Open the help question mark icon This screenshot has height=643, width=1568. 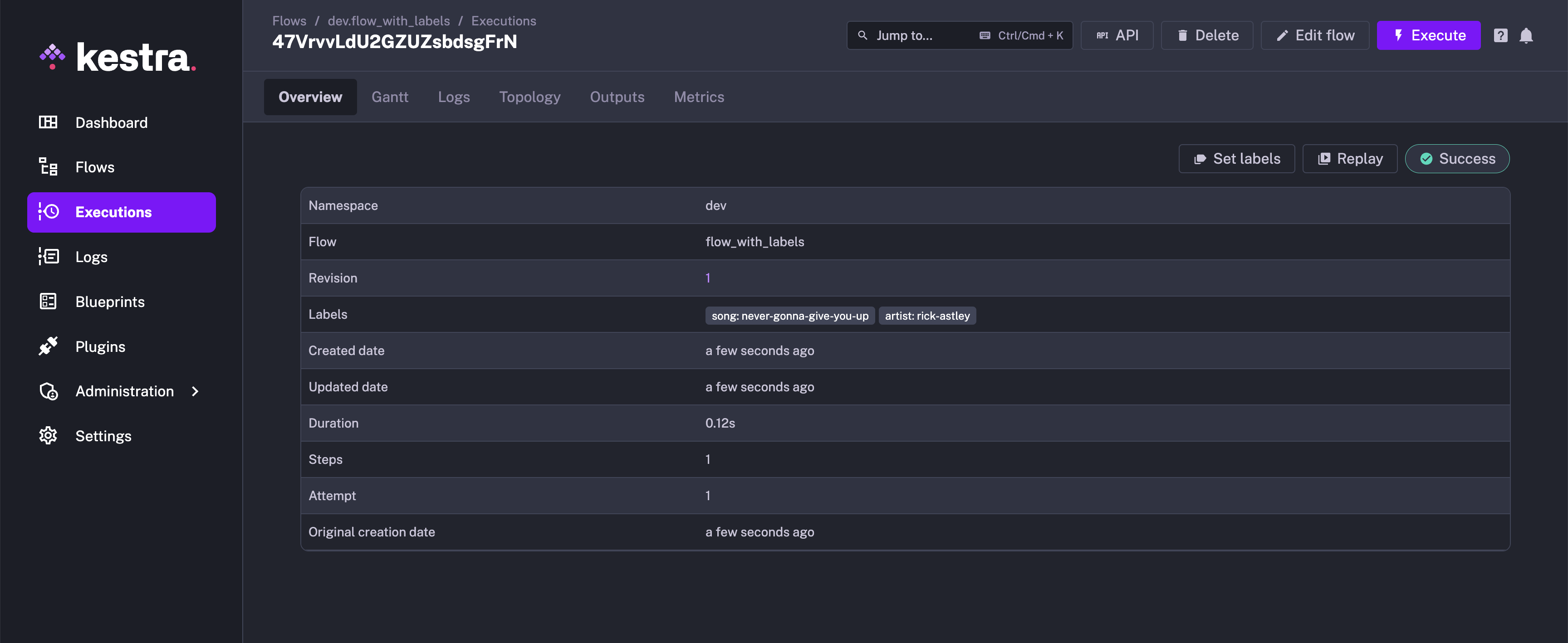1500,35
